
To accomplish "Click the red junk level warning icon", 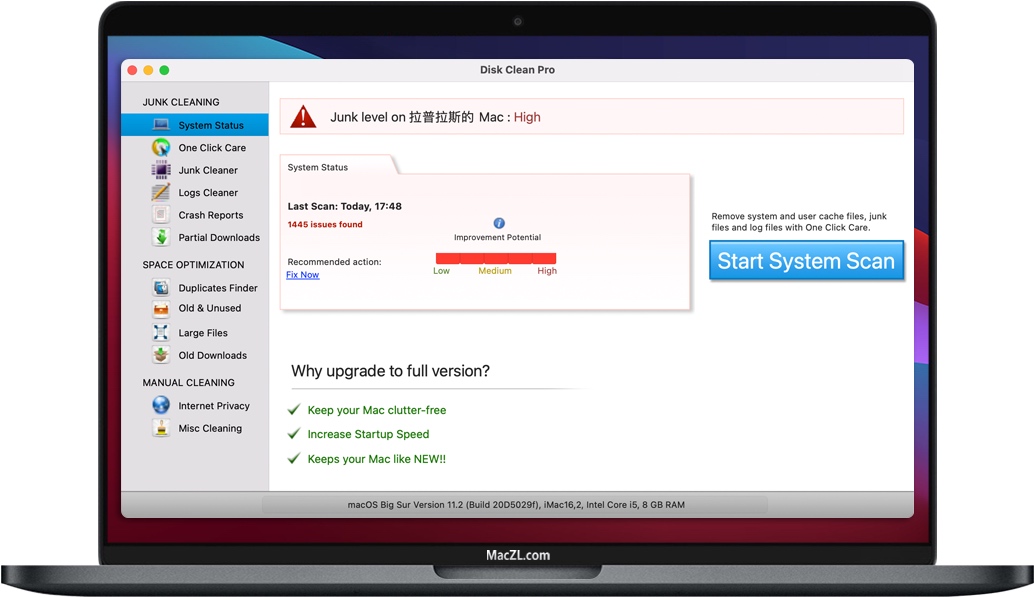I will 300,116.
